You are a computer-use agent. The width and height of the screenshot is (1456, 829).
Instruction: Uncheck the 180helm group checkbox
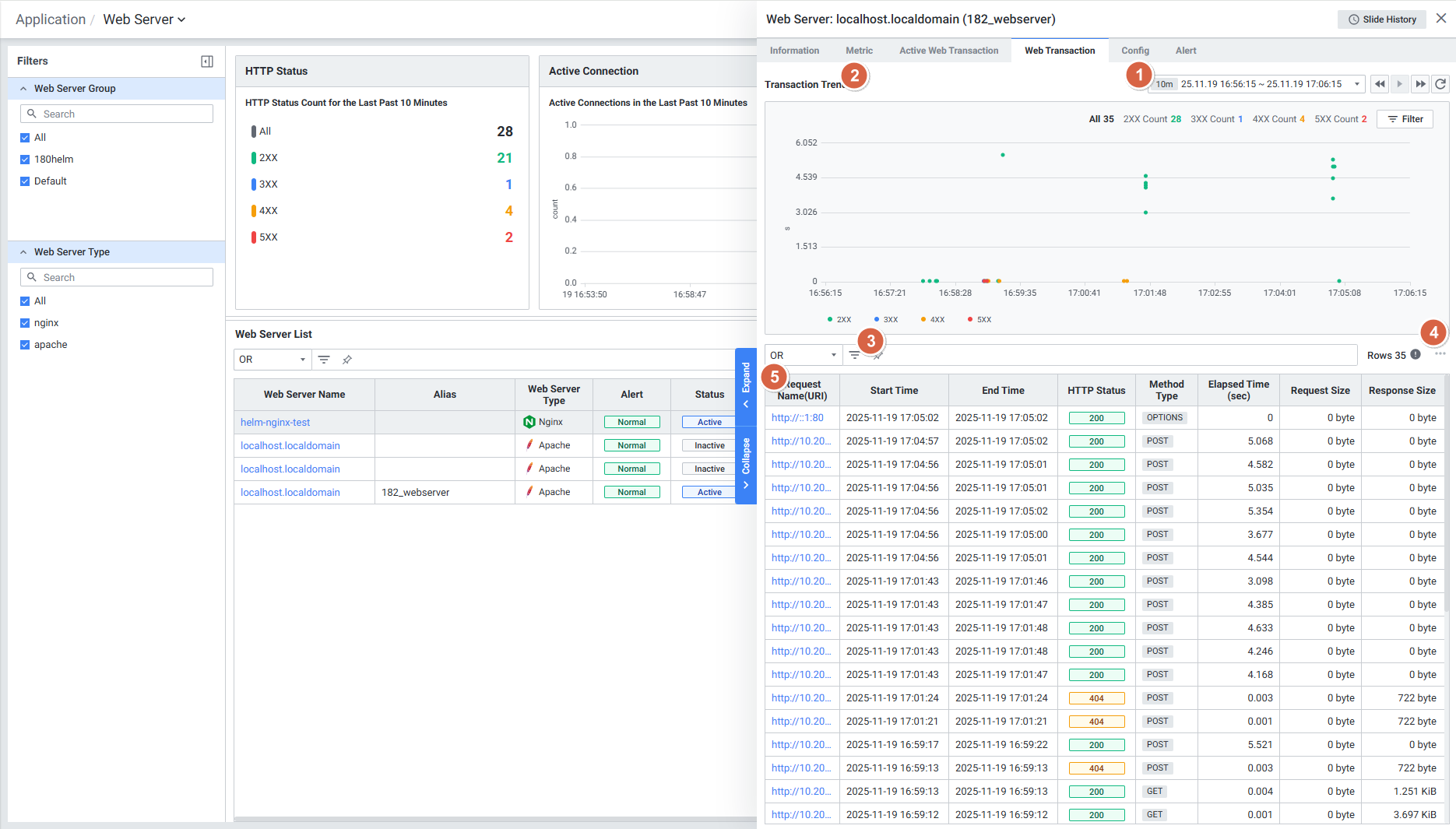point(25,160)
